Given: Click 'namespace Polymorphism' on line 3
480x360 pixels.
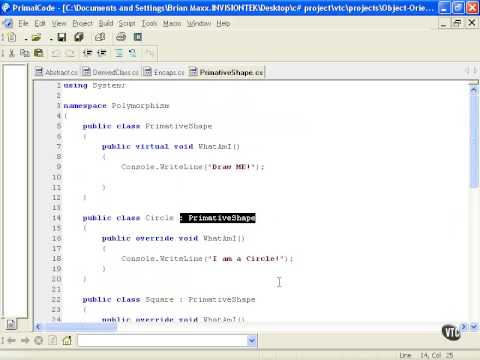Looking at the screenshot, I should click(116, 106).
